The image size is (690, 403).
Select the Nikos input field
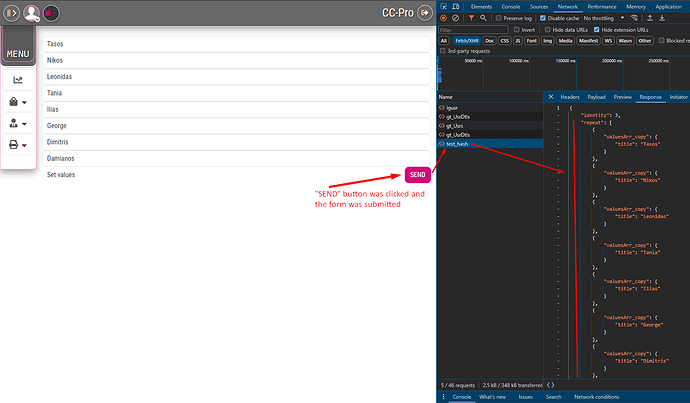(x=236, y=60)
